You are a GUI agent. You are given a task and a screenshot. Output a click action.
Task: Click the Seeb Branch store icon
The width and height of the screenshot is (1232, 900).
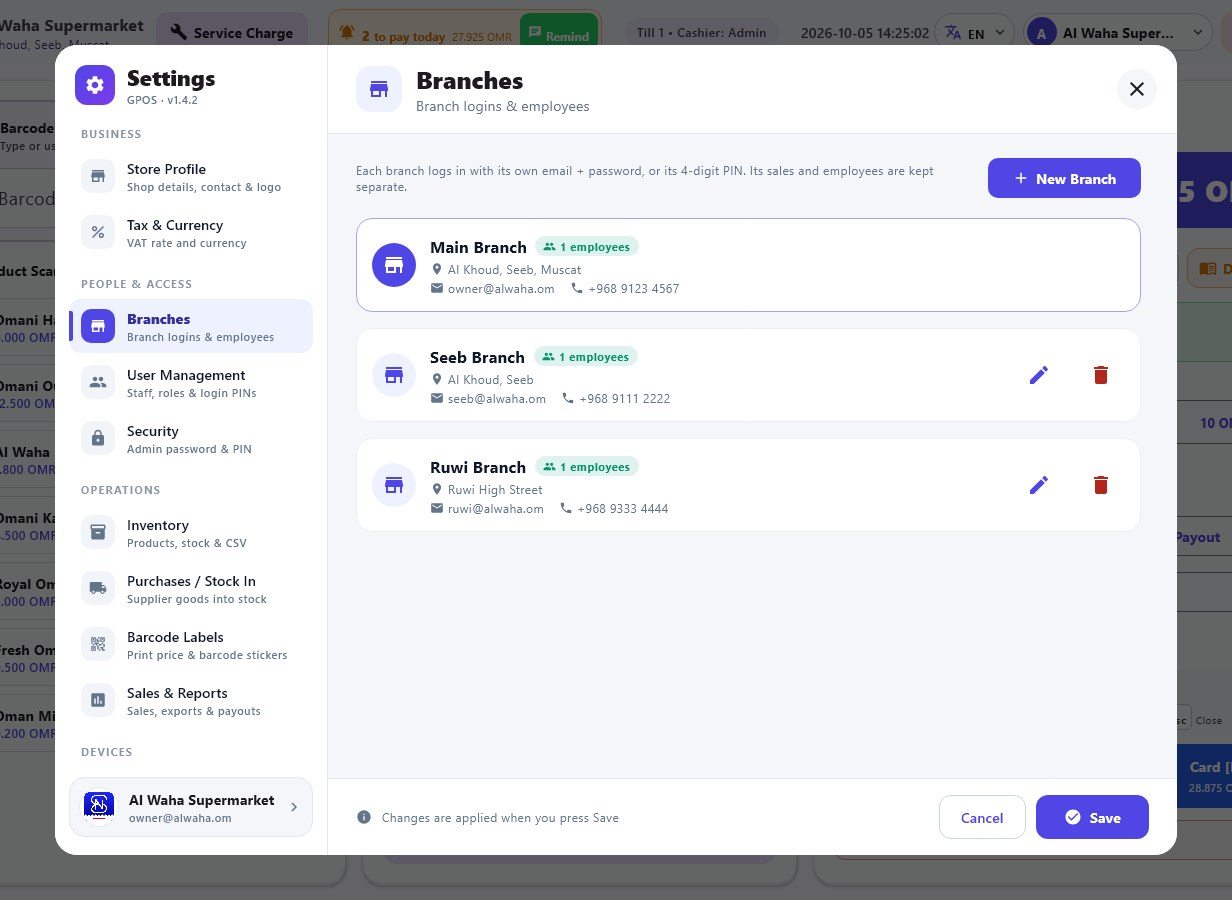tap(394, 375)
